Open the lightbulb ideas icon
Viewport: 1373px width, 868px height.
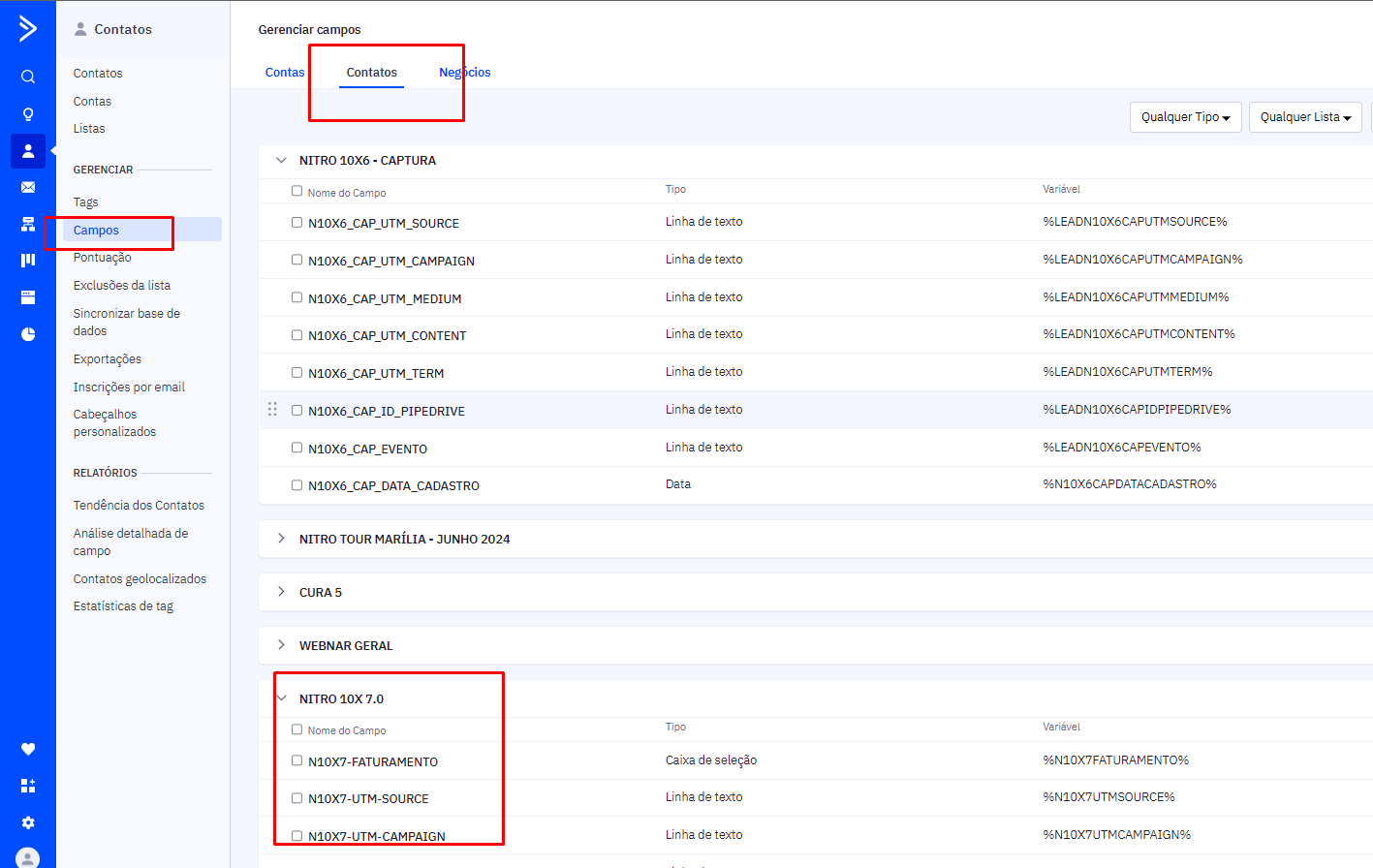pyautogui.click(x=28, y=114)
